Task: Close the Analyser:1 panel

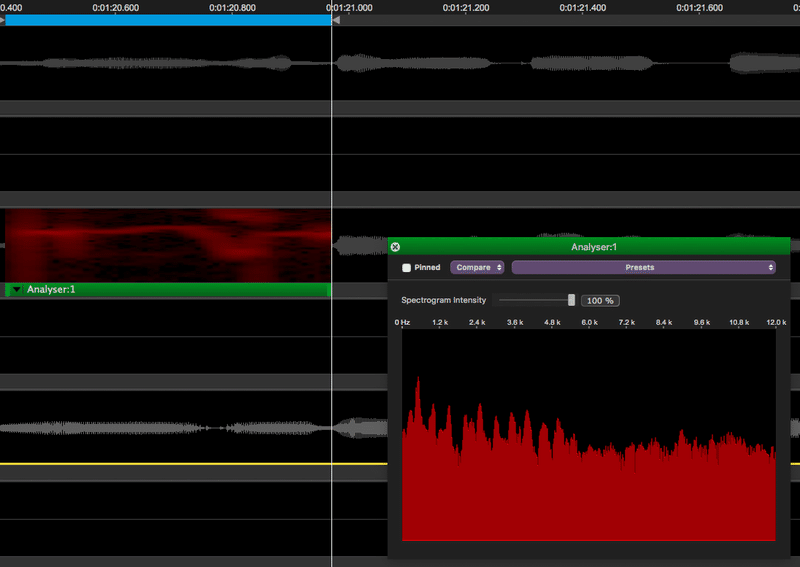Action: [x=395, y=247]
